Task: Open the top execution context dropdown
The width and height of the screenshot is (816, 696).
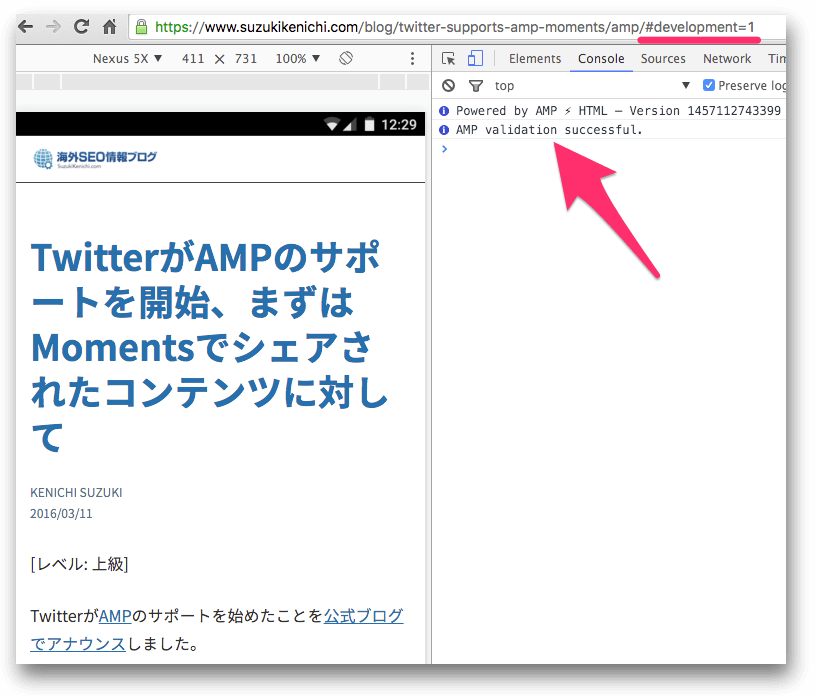Action: click(592, 85)
